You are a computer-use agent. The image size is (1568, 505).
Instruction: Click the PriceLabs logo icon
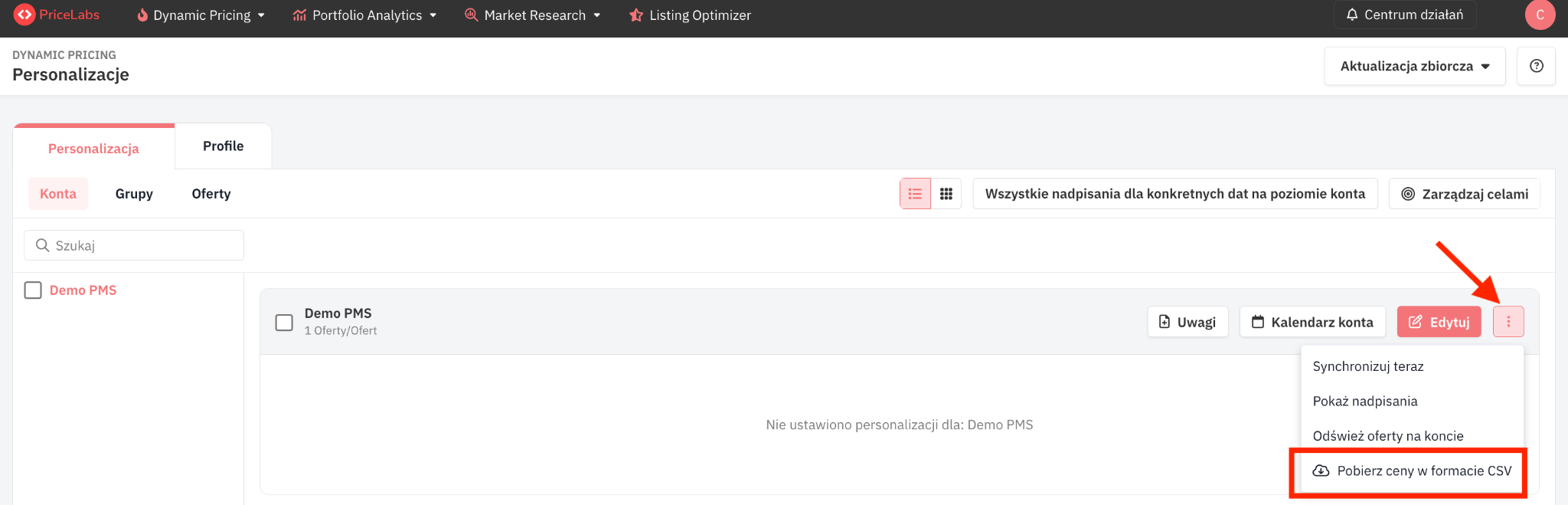tap(24, 15)
